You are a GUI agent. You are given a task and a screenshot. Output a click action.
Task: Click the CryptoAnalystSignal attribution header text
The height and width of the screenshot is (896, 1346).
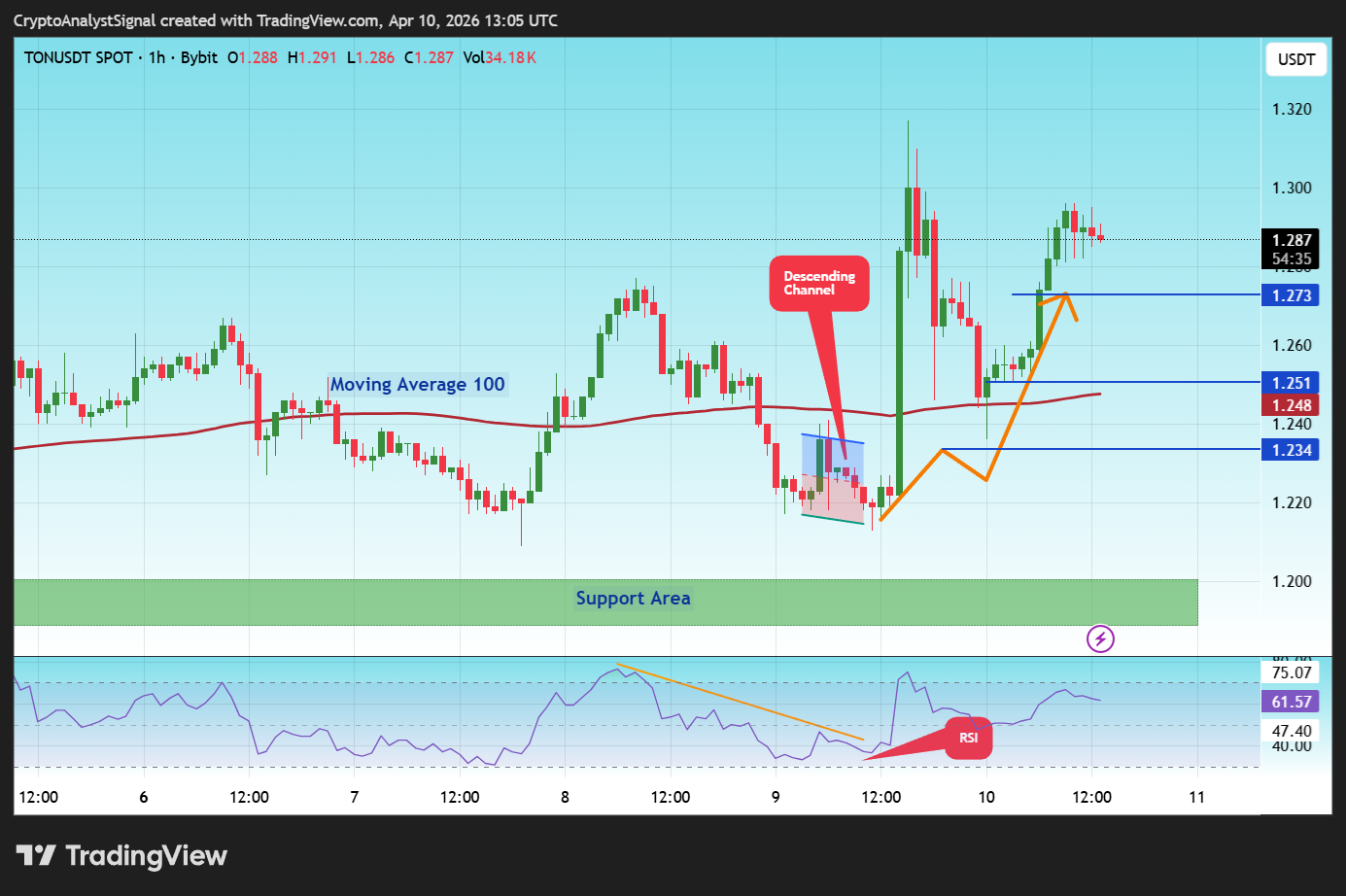286,20
